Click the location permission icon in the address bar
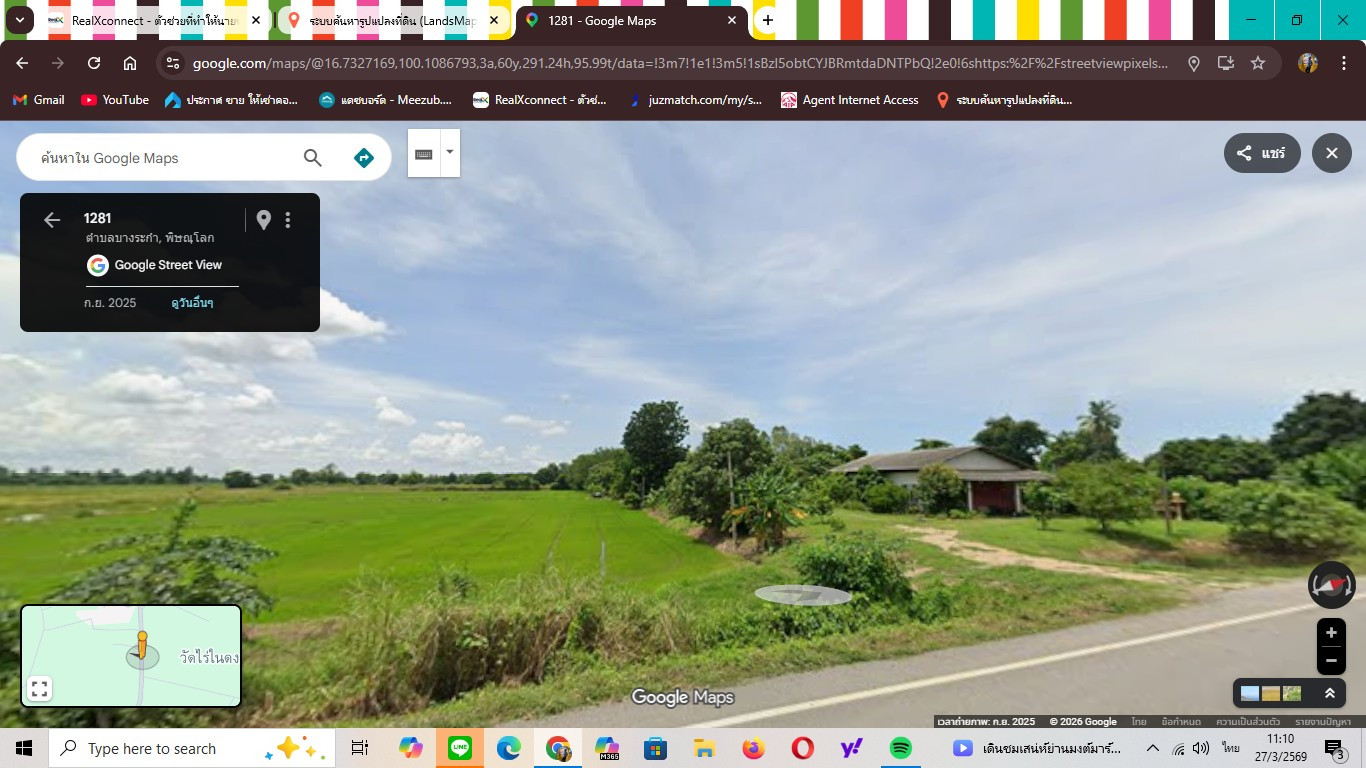1366x768 pixels. [x=1194, y=63]
